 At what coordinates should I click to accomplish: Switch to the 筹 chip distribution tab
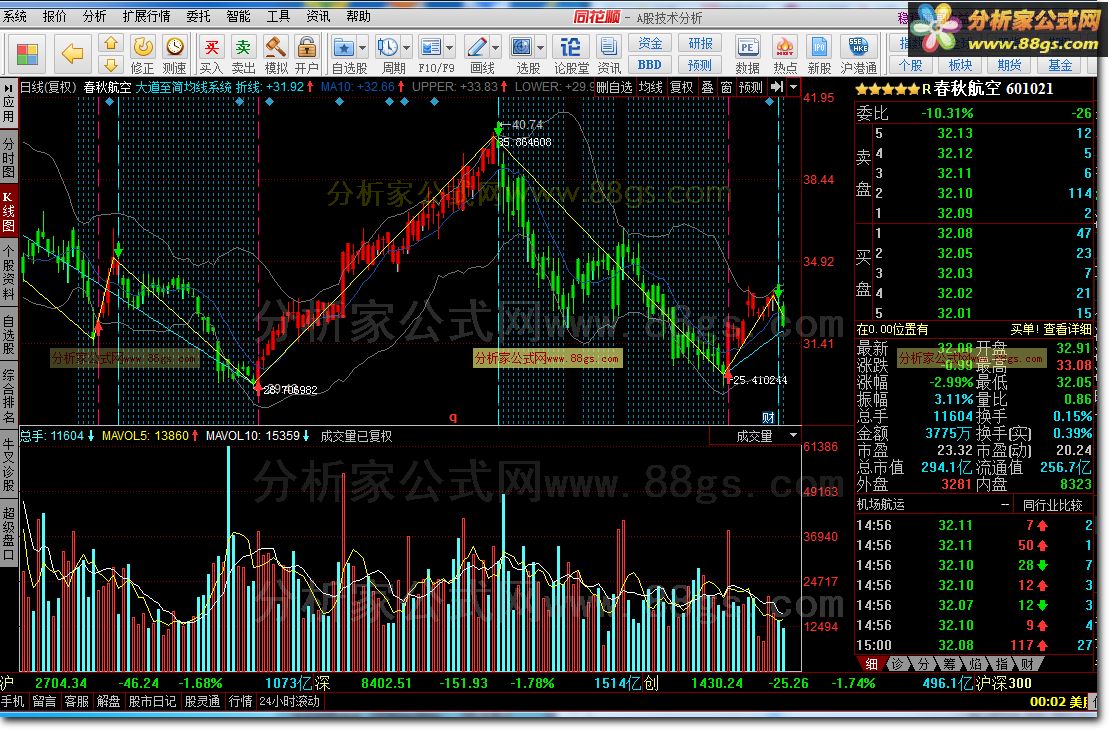(x=949, y=664)
